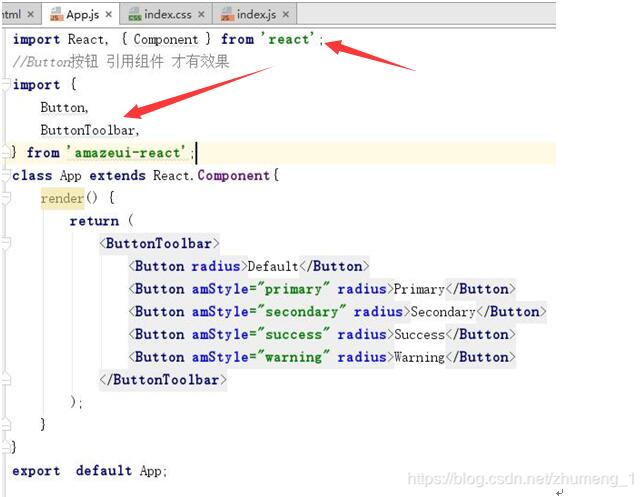Image resolution: width=643 pixels, height=497 pixels.
Task: Click the JS file icon on App.js tab
Action: pos(56,15)
